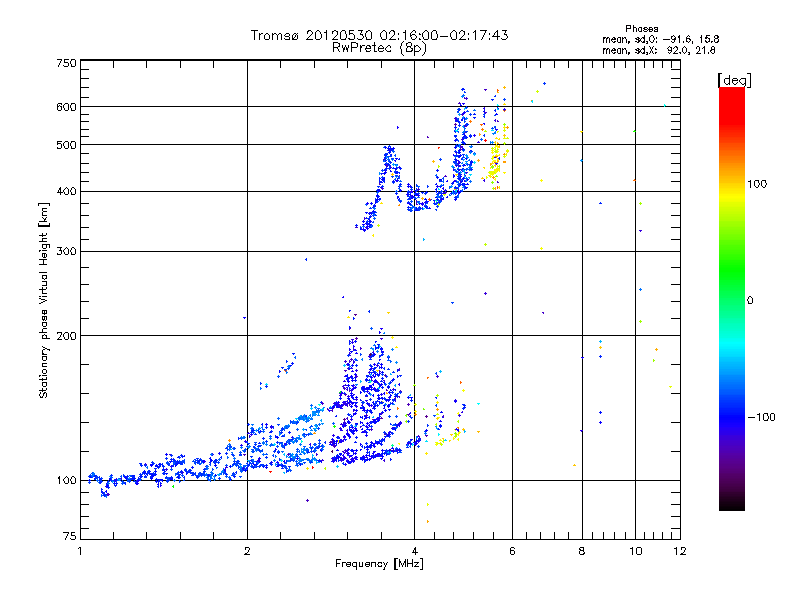Click the y-axis '300' tick label
Viewport: 800px width, 600px height.
[x=67, y=252]
